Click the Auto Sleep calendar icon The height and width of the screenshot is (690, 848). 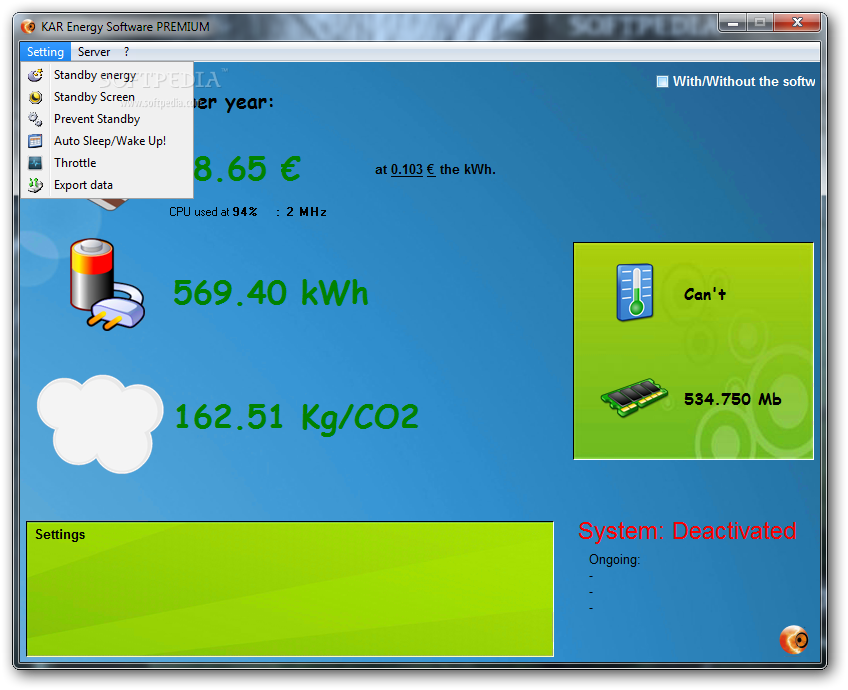[36, 141]
